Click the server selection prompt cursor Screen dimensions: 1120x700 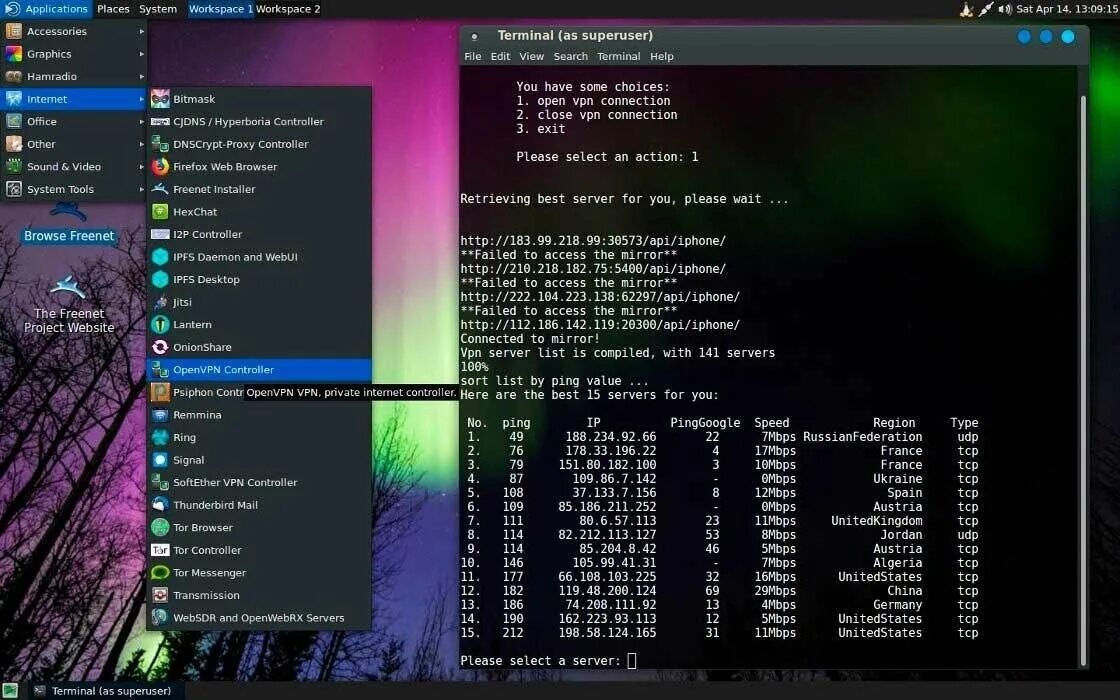click(x=631, y=661)
